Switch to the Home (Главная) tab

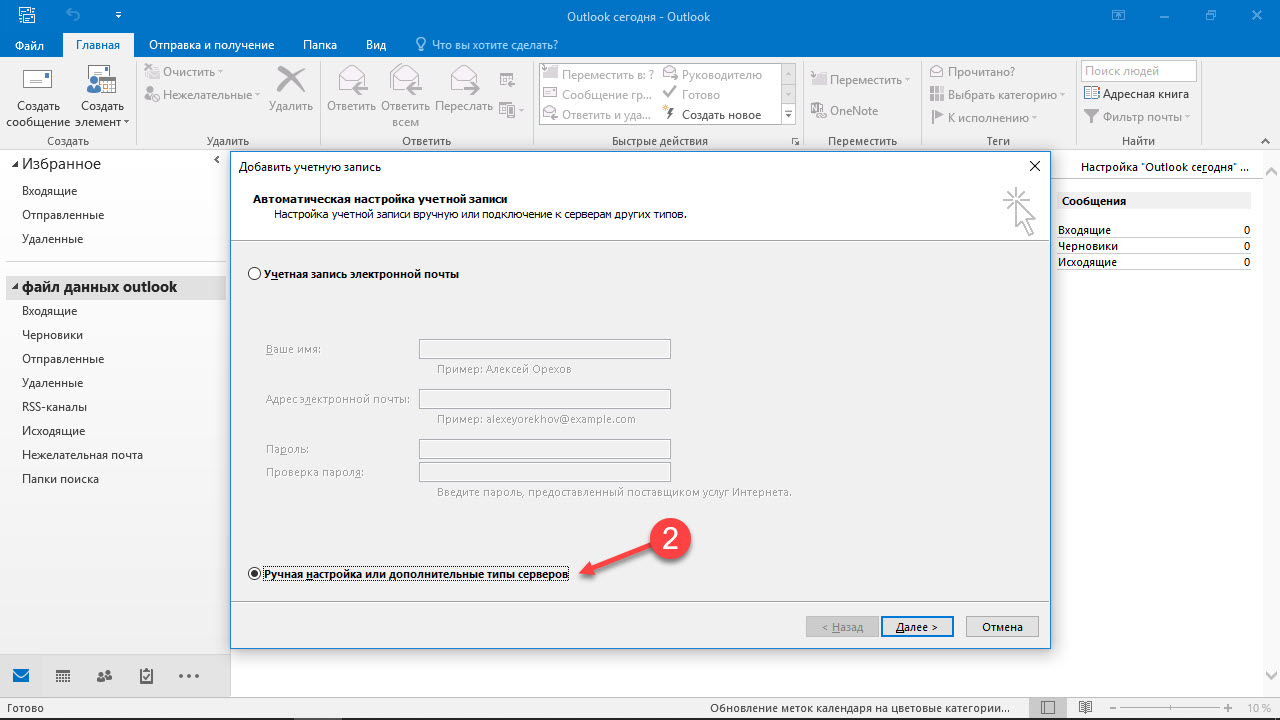coord(98,45)
